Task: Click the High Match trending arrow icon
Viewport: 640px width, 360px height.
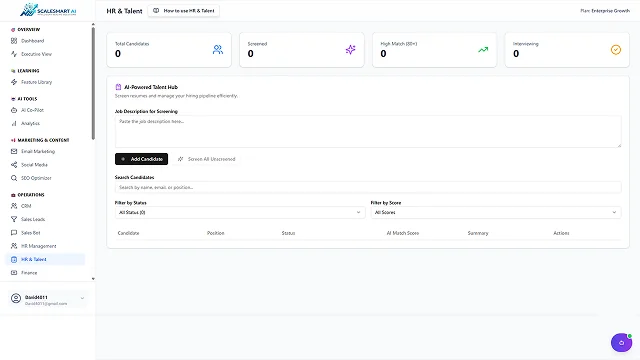Action: pyautogui.click(x=483, y=50)
